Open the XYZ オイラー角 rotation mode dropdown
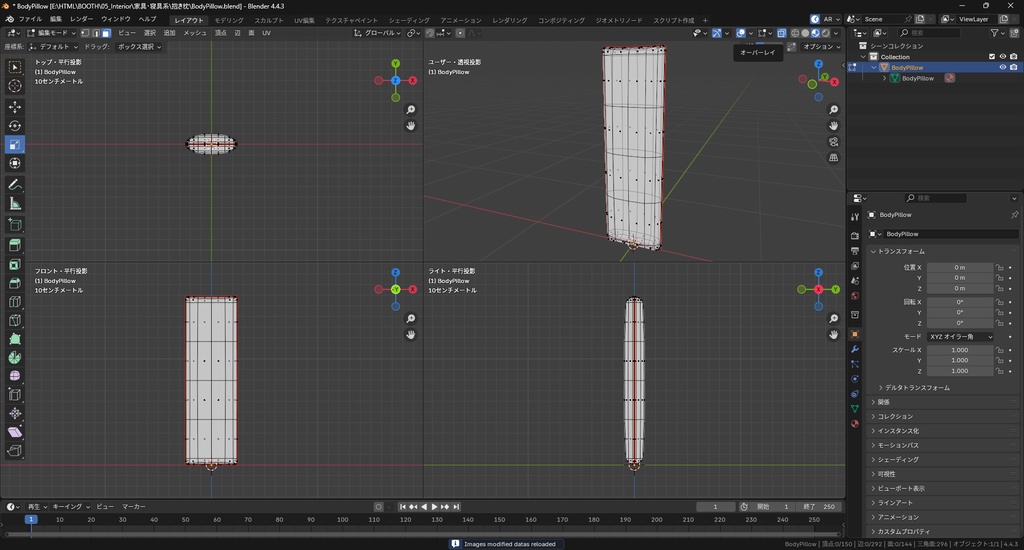Viewport: 1024px width, 550px height. [961, 337]
